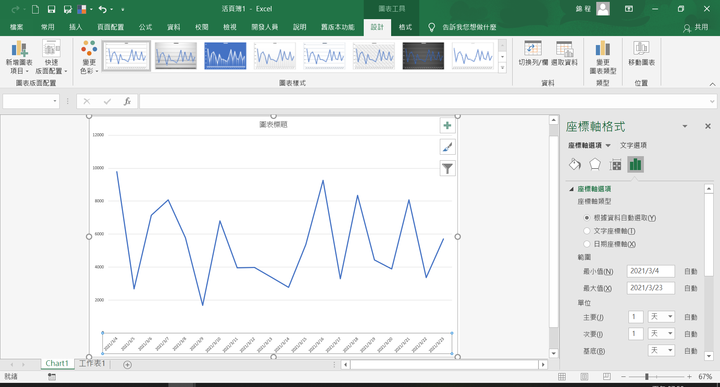Screen dimensions: 720x387
Task: Click the user account avatar icon
Action: 603,9
